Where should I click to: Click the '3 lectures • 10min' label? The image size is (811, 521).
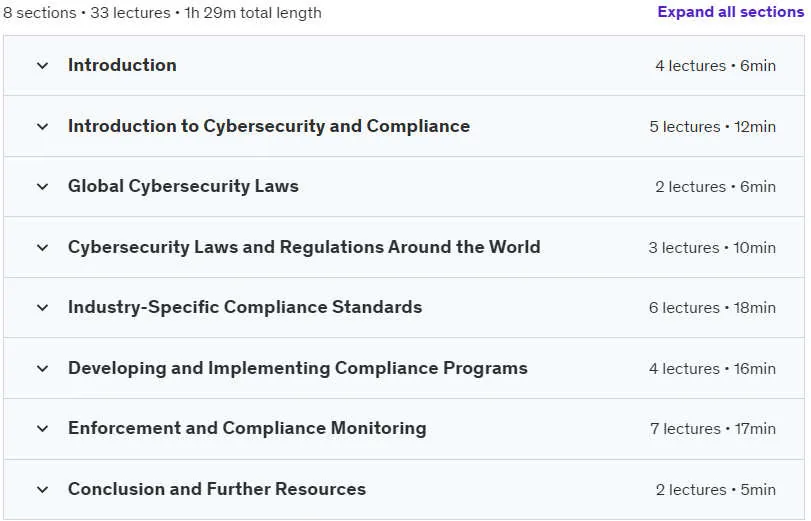click(x=712, y=248)
